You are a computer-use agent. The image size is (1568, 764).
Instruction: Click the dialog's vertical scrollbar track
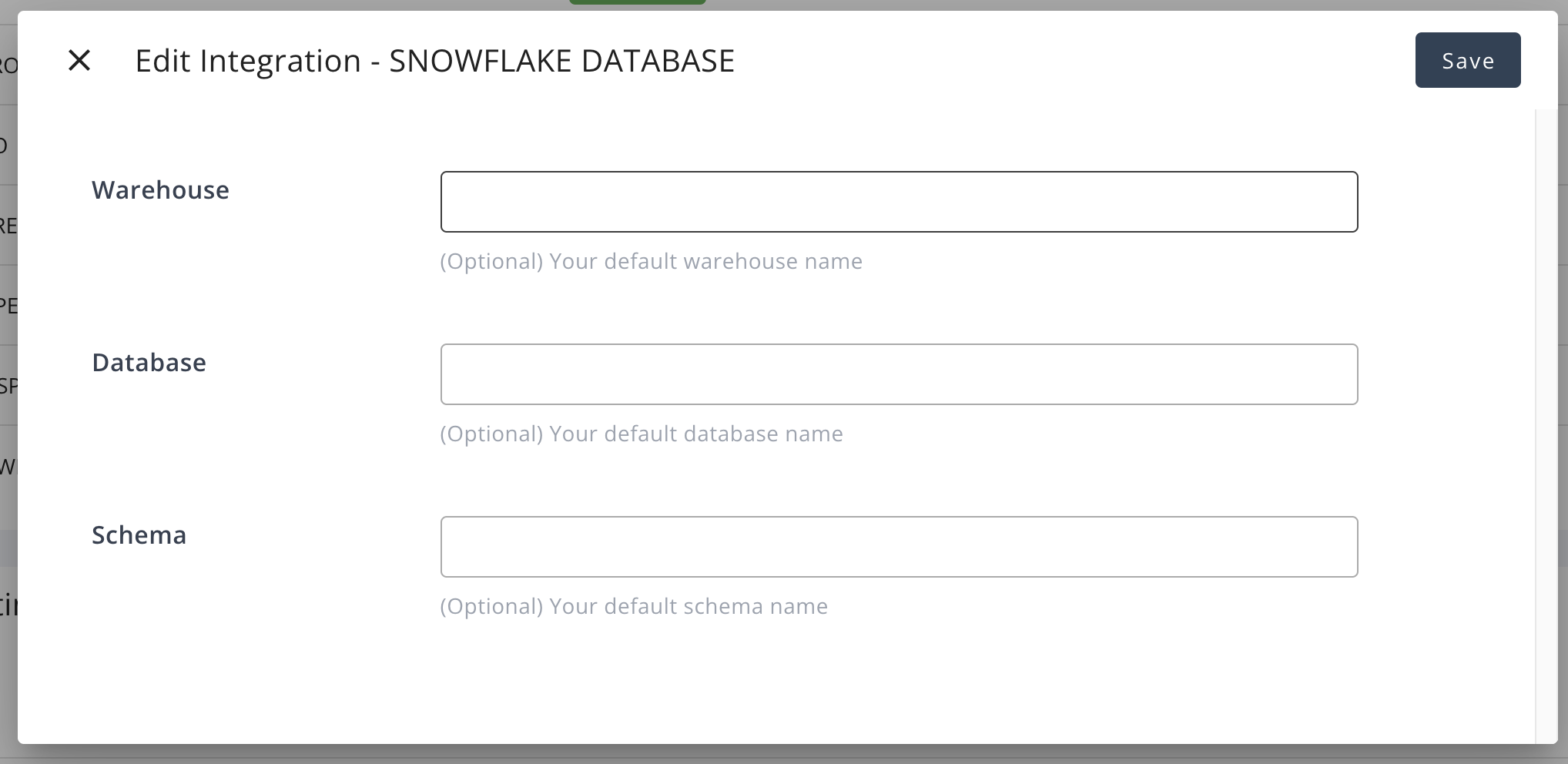[1546, 424]
